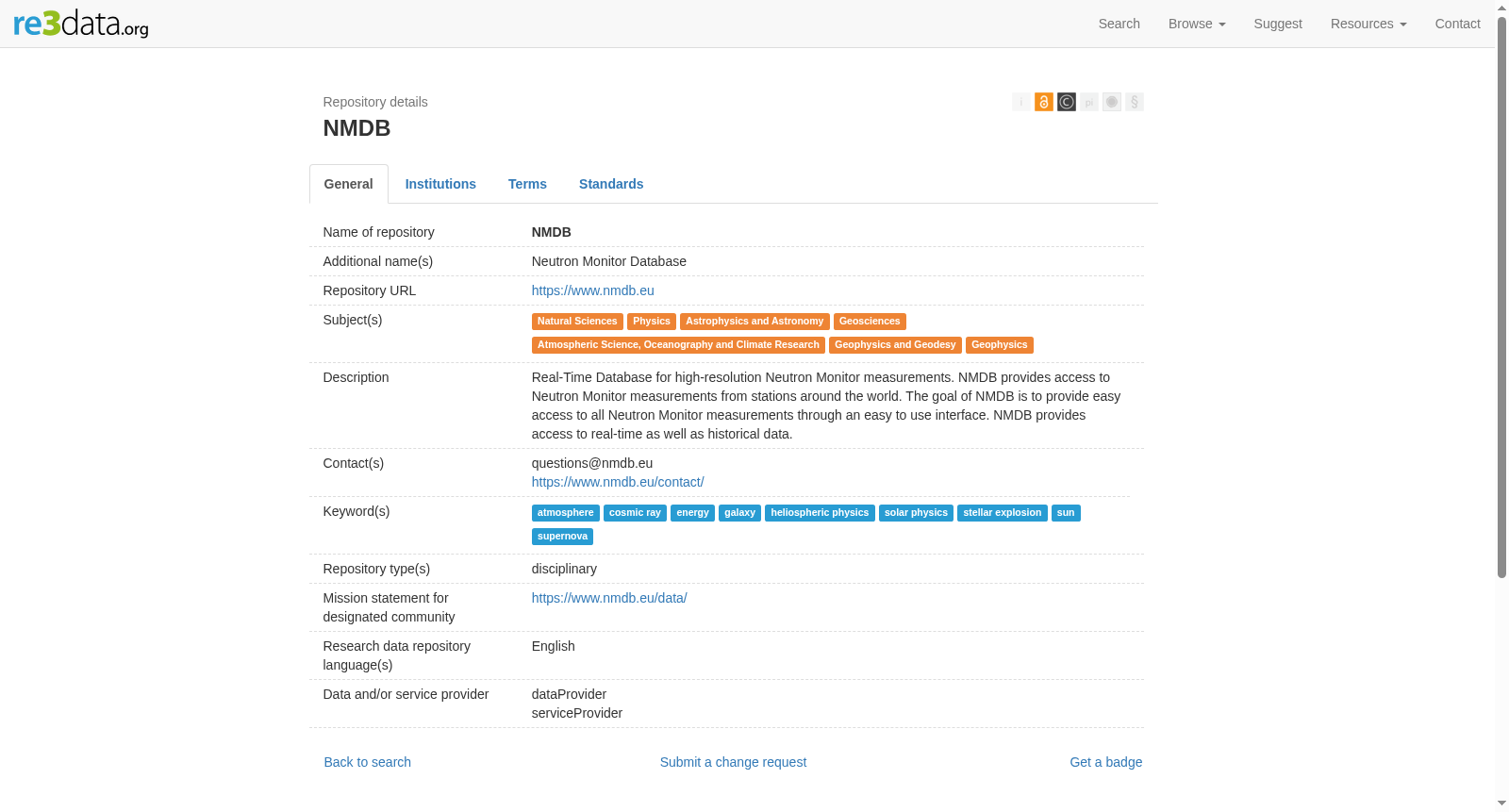
Task: Open the Browse dropdown menu
Action: (1197, 24)
